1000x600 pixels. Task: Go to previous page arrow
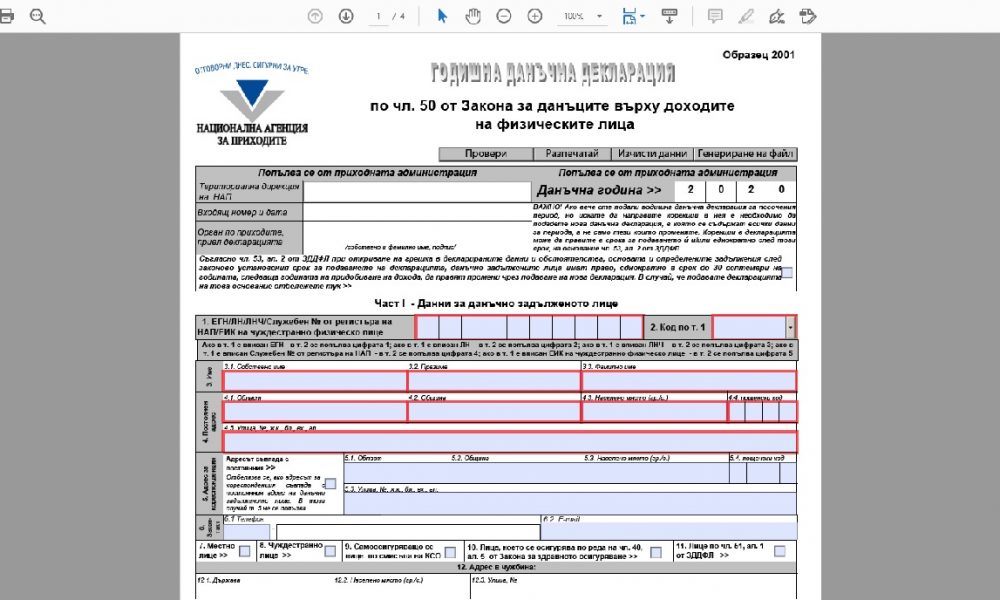(x=315, y=16)
